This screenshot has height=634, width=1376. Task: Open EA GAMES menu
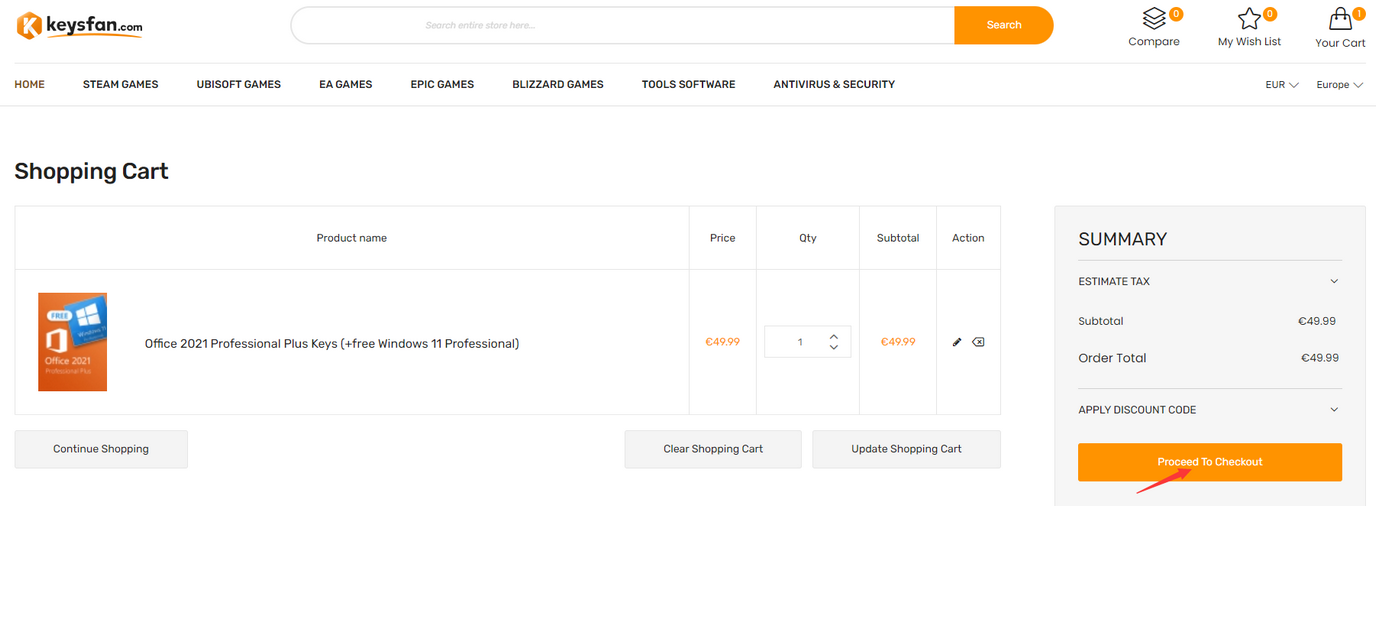point(346,85)
